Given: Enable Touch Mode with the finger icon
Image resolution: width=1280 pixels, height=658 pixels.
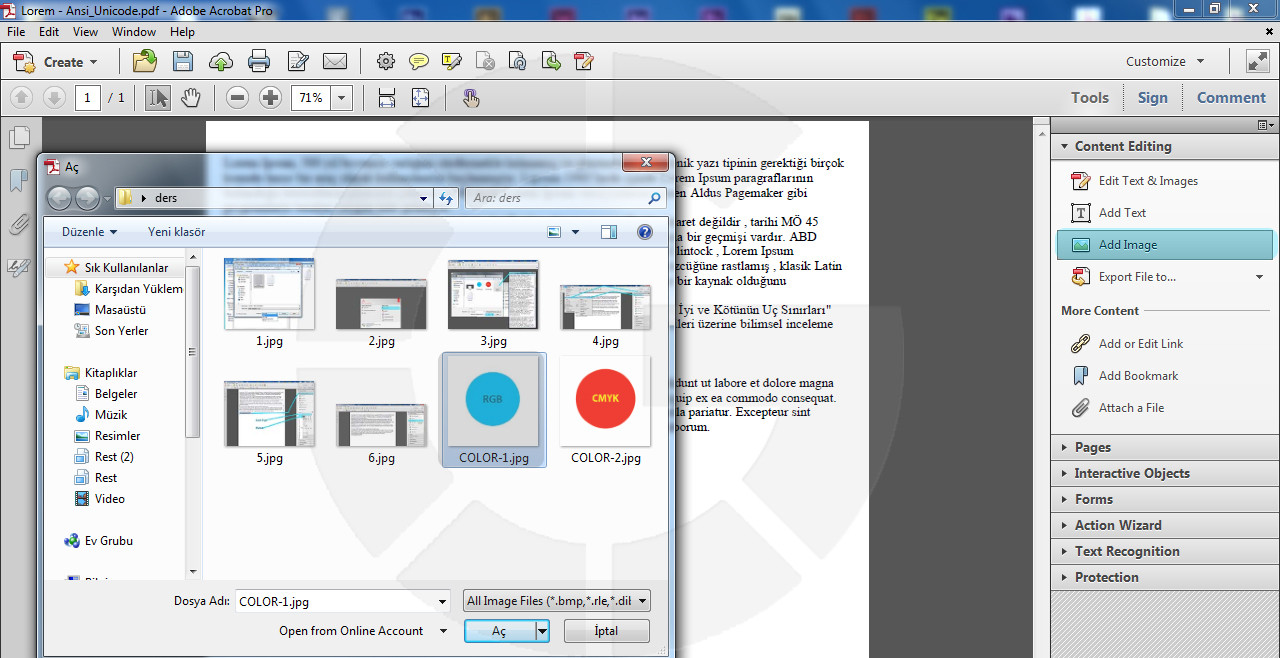Looking at the screenshot, I should pos(471,97).
